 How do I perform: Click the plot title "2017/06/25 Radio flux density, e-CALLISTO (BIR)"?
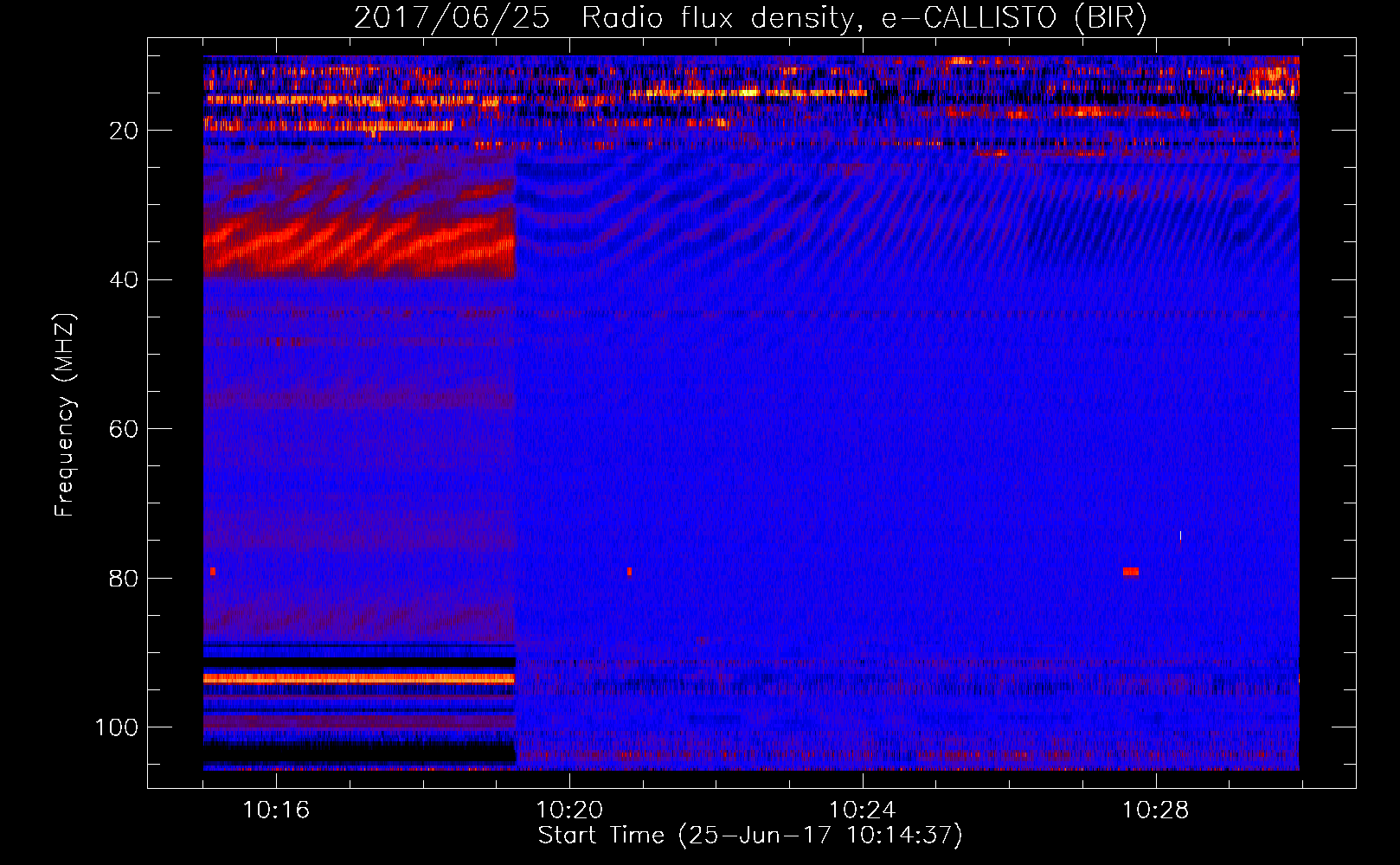750,17
